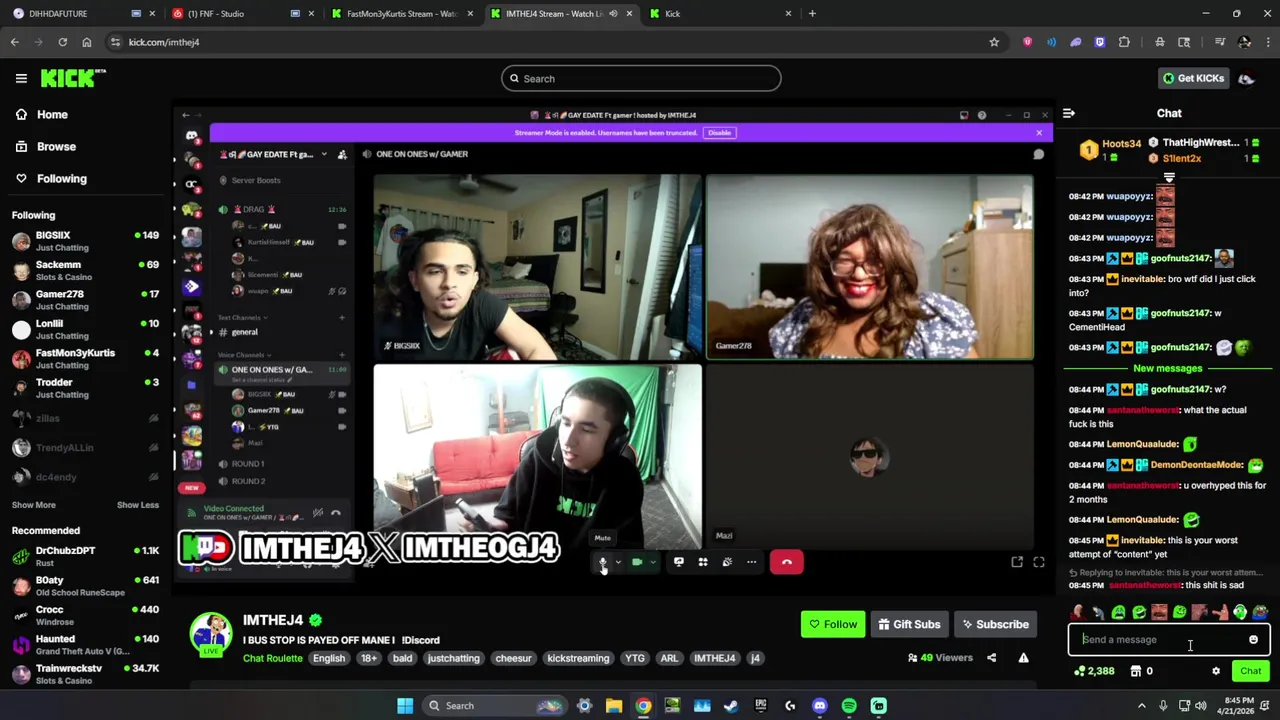This screenshot has height=720, width=1280.
Task: Open the Chat Roulette category link
Action: tap(272, 659)
